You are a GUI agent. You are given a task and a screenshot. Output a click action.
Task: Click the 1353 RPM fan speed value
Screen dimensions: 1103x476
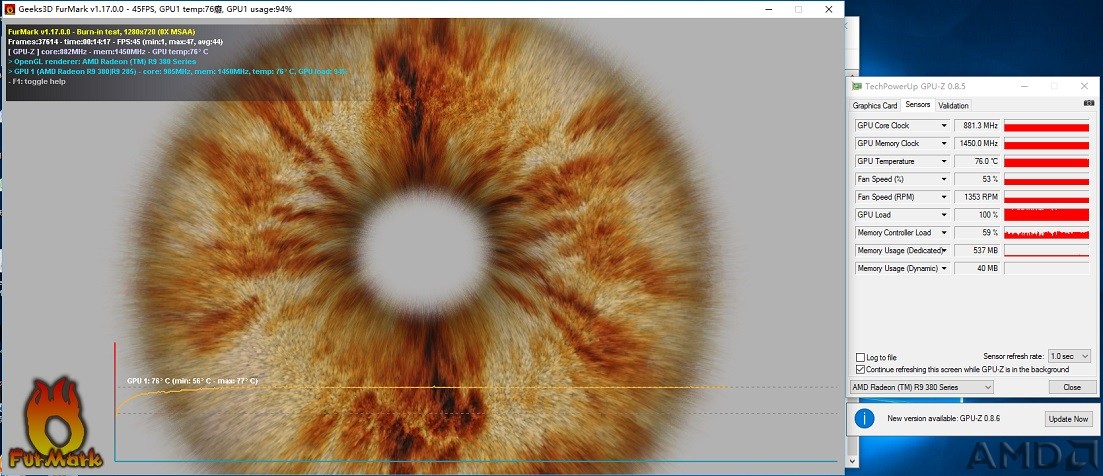tap(977, 198)
